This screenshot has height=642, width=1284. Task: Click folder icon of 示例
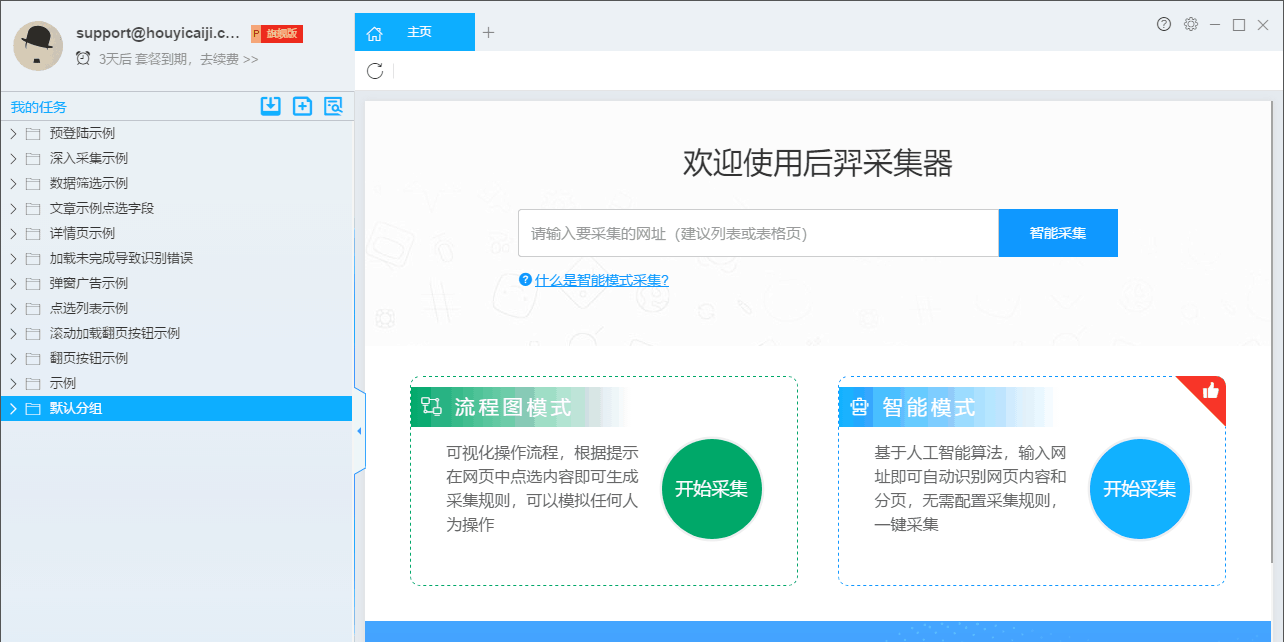point(33,383)
